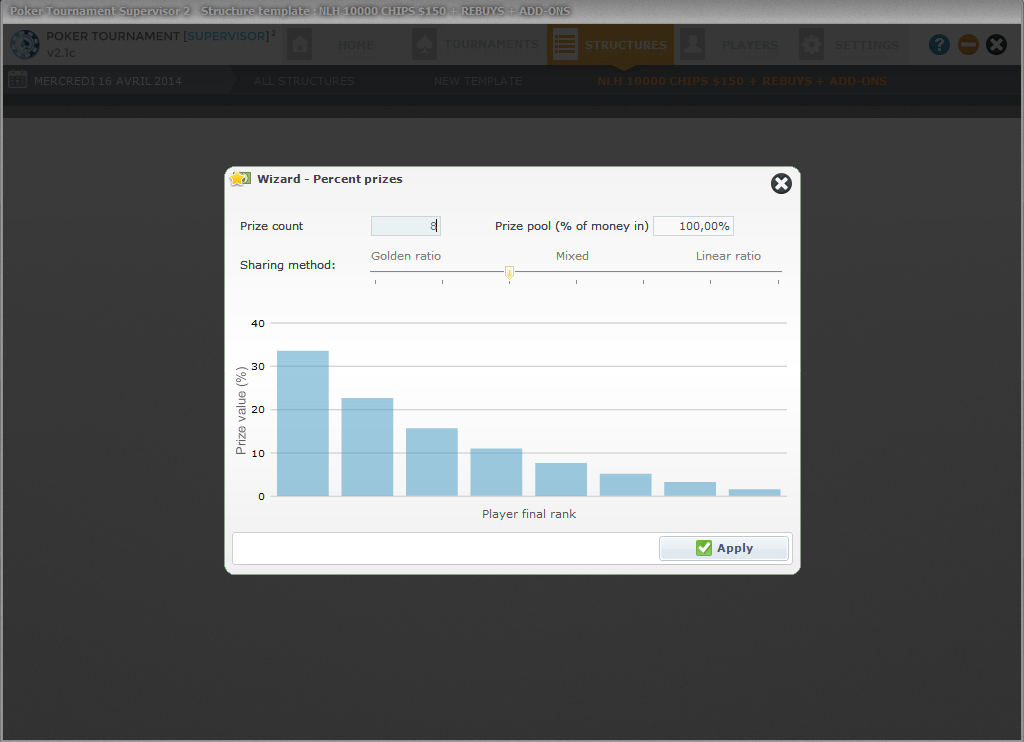Image resolution: width=1024 pixels, height=742 pixels.
Task: Click the calendar icon beside the date
Action: click(x=17, y=81)
